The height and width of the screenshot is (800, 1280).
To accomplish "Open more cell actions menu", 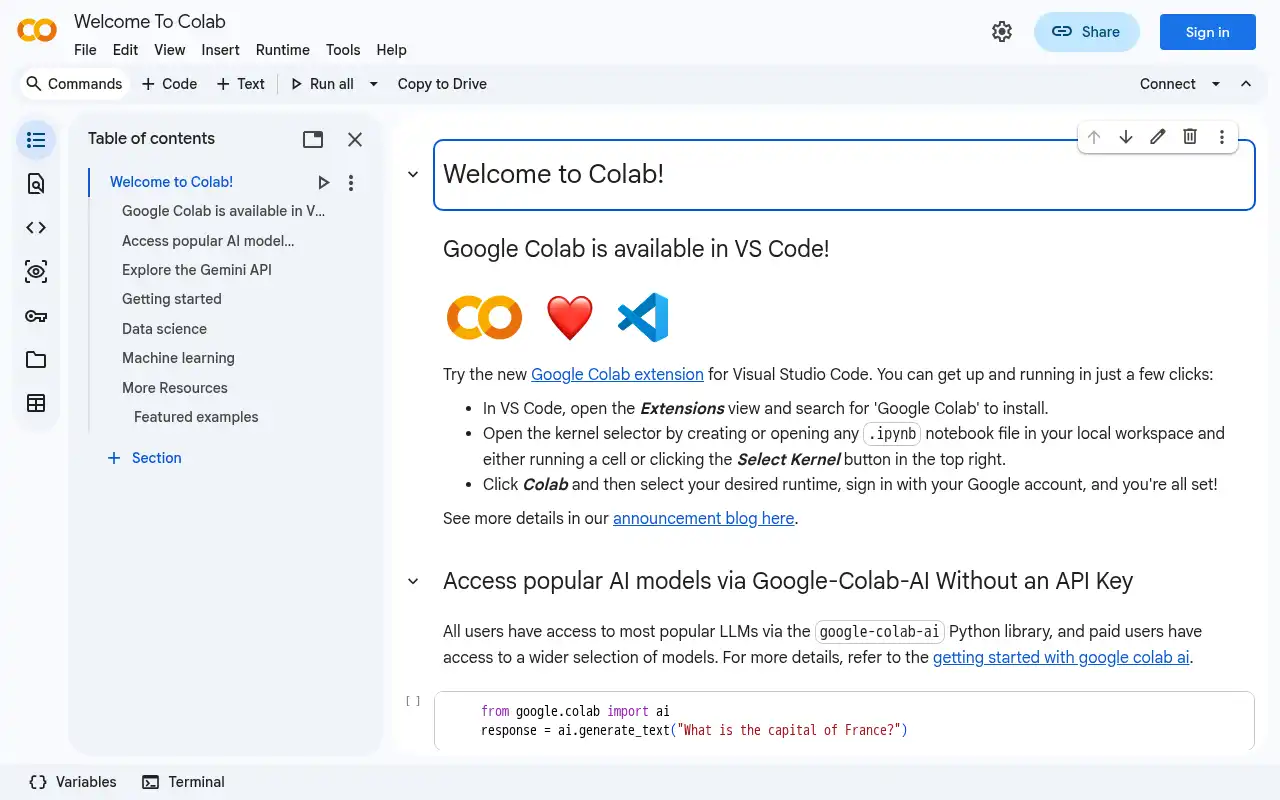I will (1222, 137).
